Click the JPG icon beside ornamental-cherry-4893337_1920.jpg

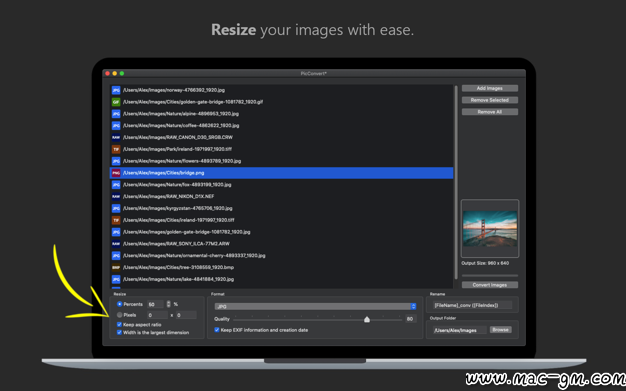pos(116,256)
